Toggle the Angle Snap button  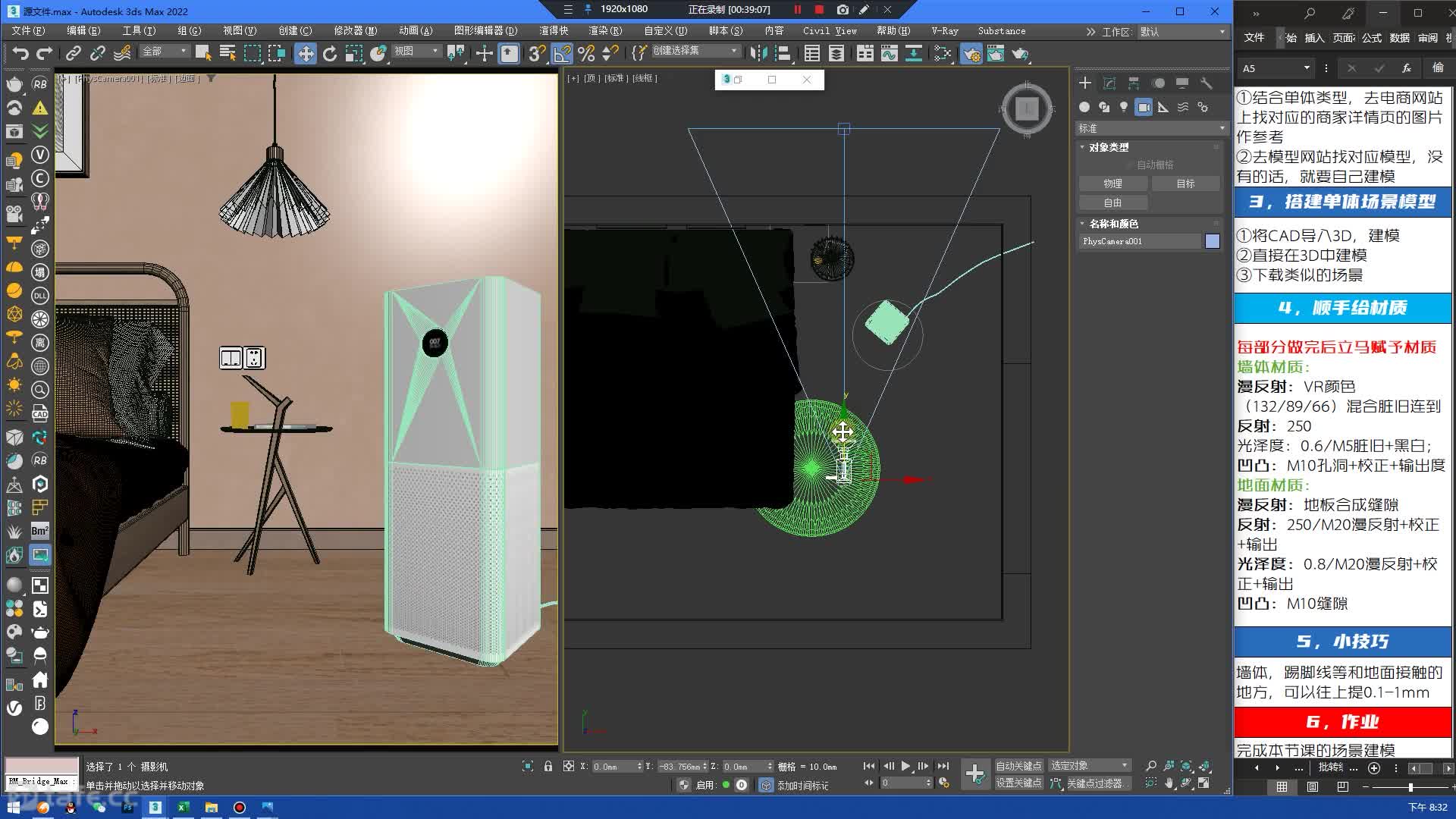[562, 53]
